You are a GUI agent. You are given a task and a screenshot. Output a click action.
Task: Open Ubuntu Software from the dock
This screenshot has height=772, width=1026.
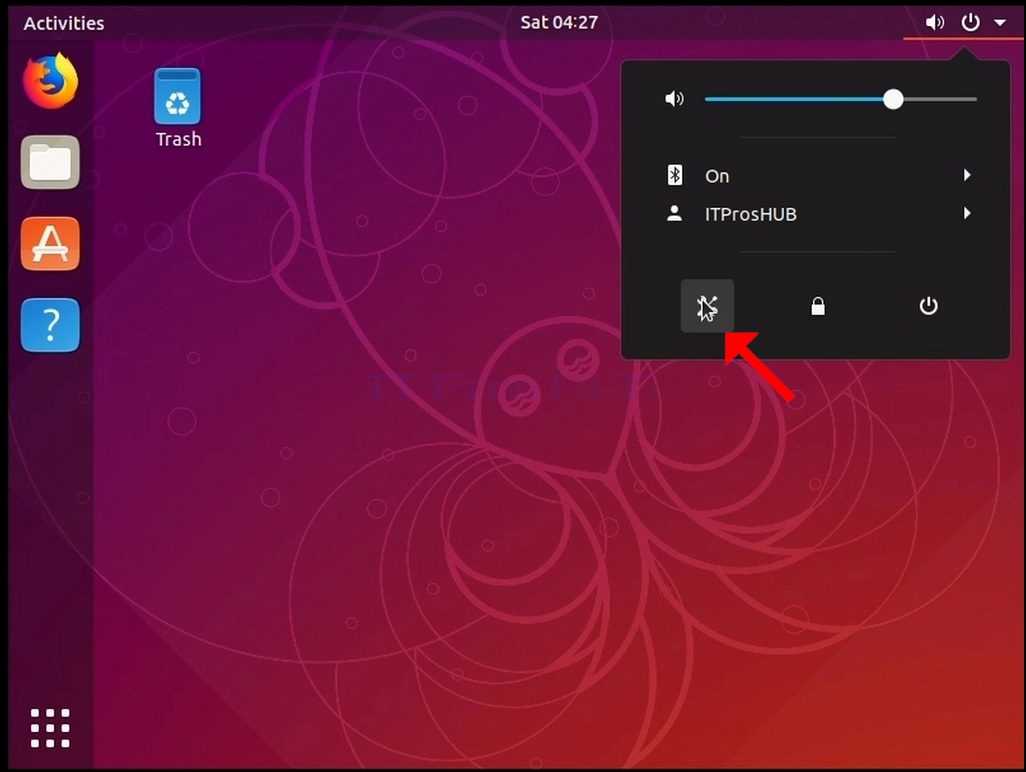pos(50,243)
